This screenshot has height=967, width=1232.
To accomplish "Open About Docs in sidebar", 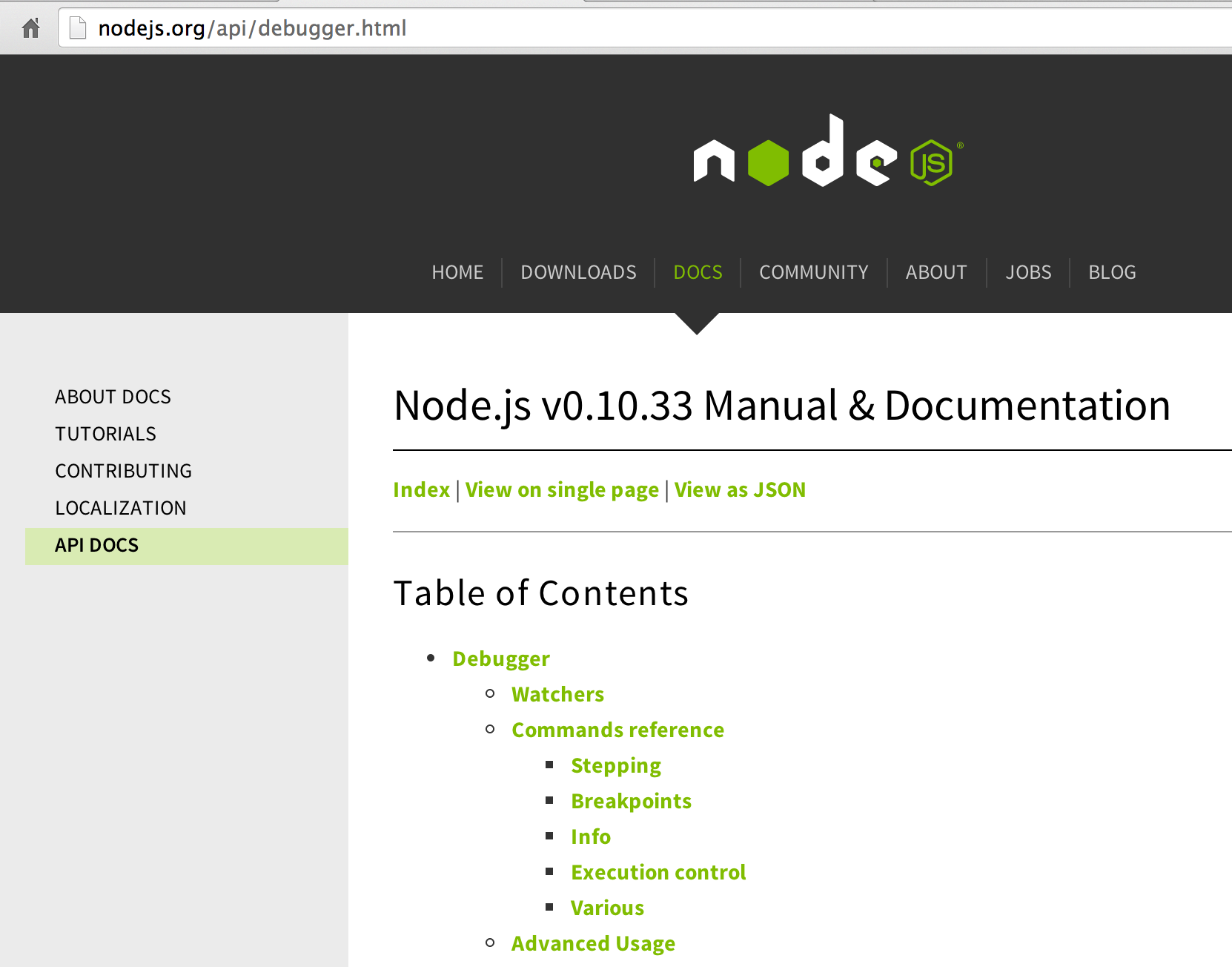I will [x=113, y=397].
